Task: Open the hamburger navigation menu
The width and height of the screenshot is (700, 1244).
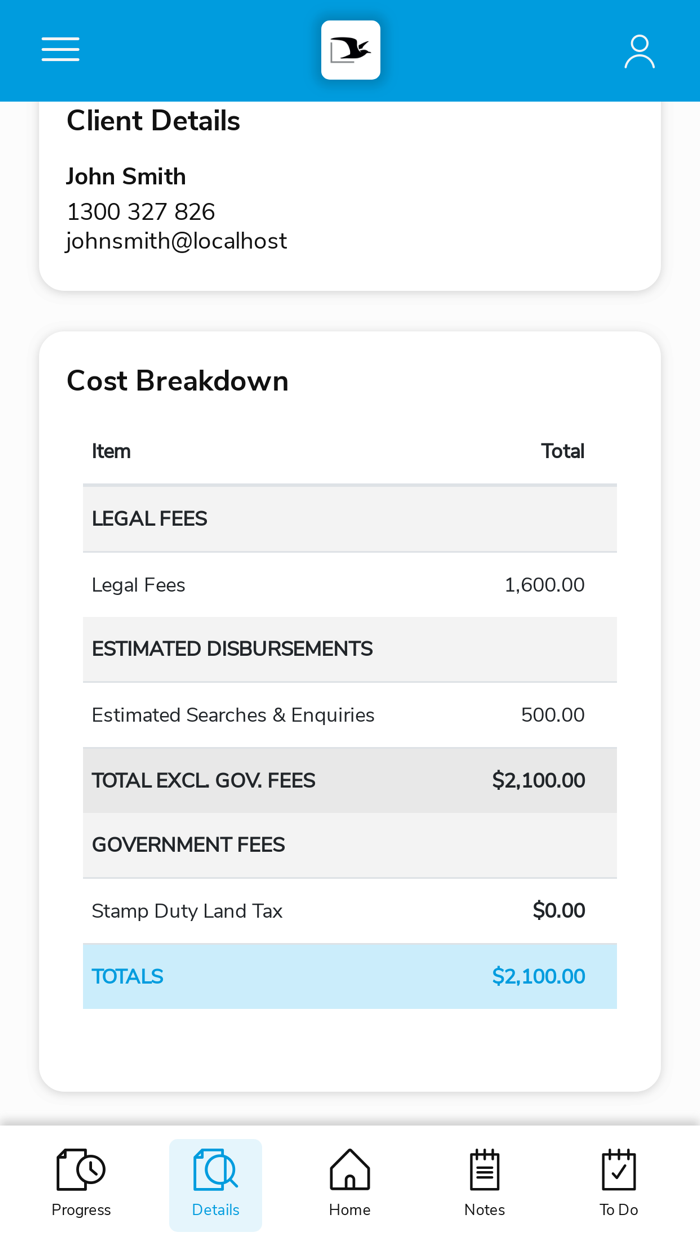Action: coord(60,49)
